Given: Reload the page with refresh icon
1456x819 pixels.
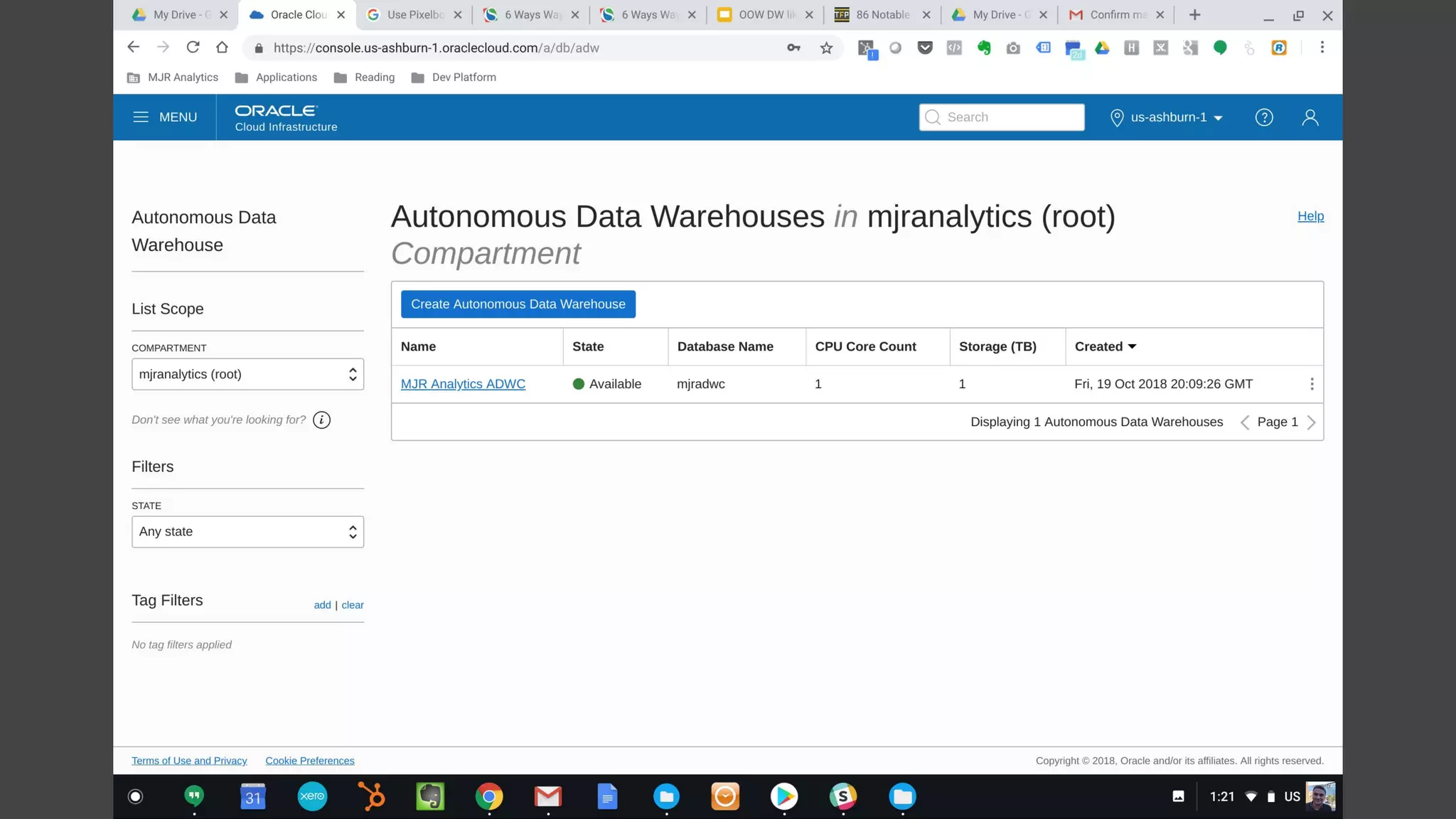Looking at the screenshot, I should (x=193, y=48).
